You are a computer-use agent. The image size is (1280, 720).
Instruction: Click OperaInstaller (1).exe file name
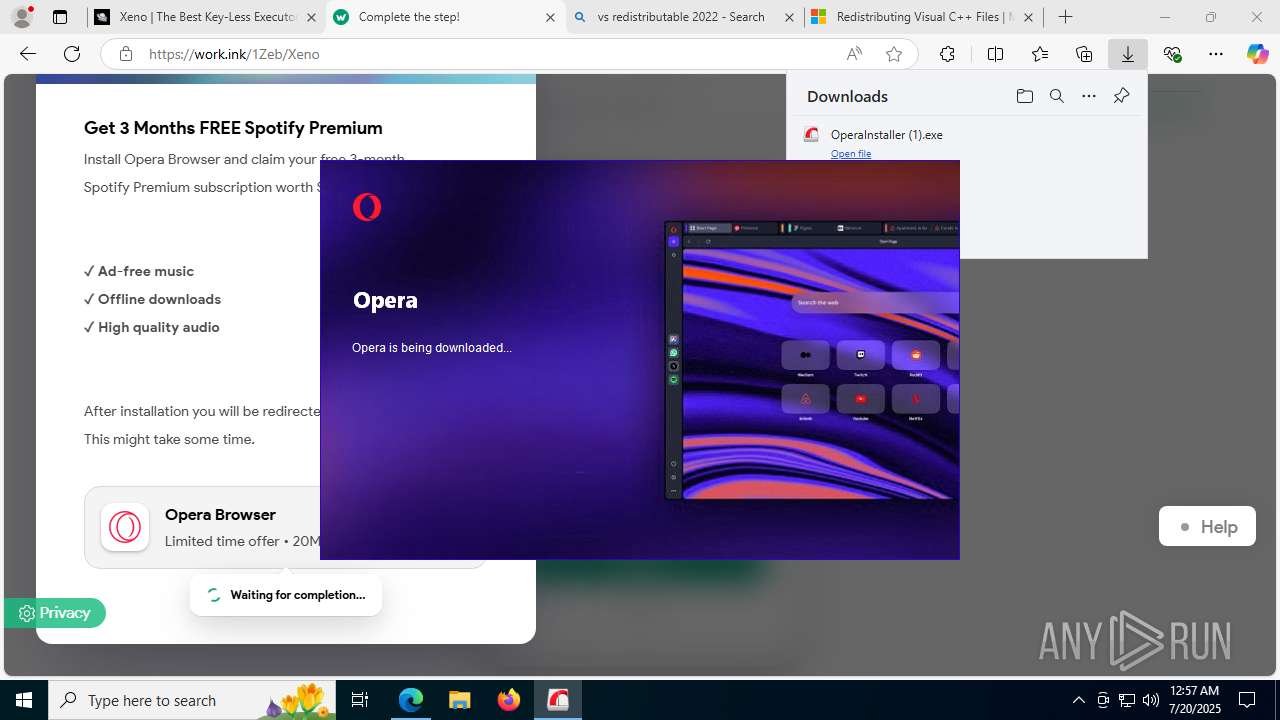[886, 135]
